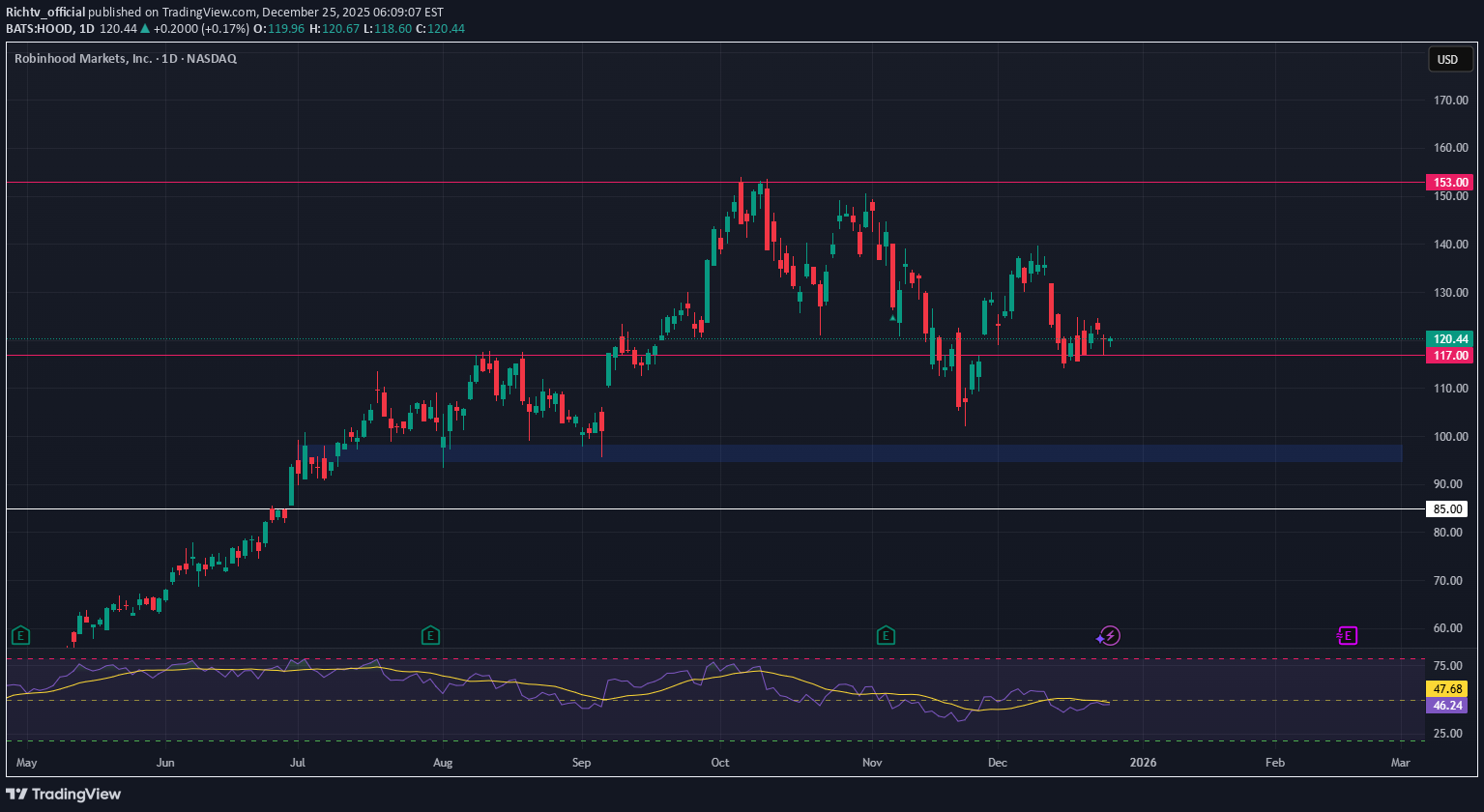
Task: Click the Oct label on the time axis
Action: tap(720, 763)
